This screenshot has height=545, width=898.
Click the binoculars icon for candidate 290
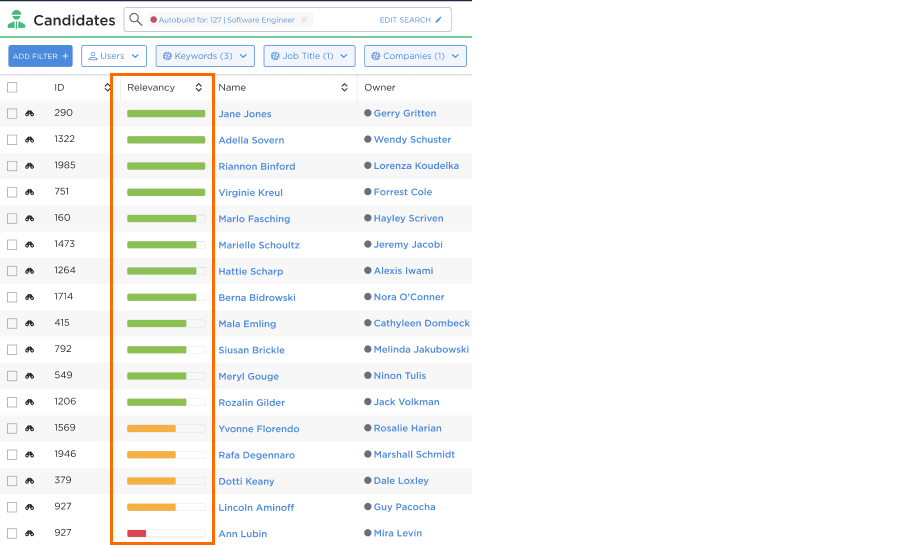pos(30,114)
